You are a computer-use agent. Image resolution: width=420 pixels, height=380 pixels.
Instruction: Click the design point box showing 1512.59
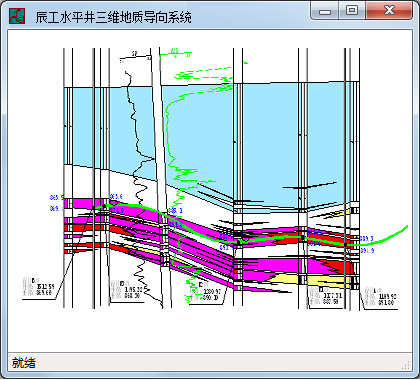tap(39, 287)
